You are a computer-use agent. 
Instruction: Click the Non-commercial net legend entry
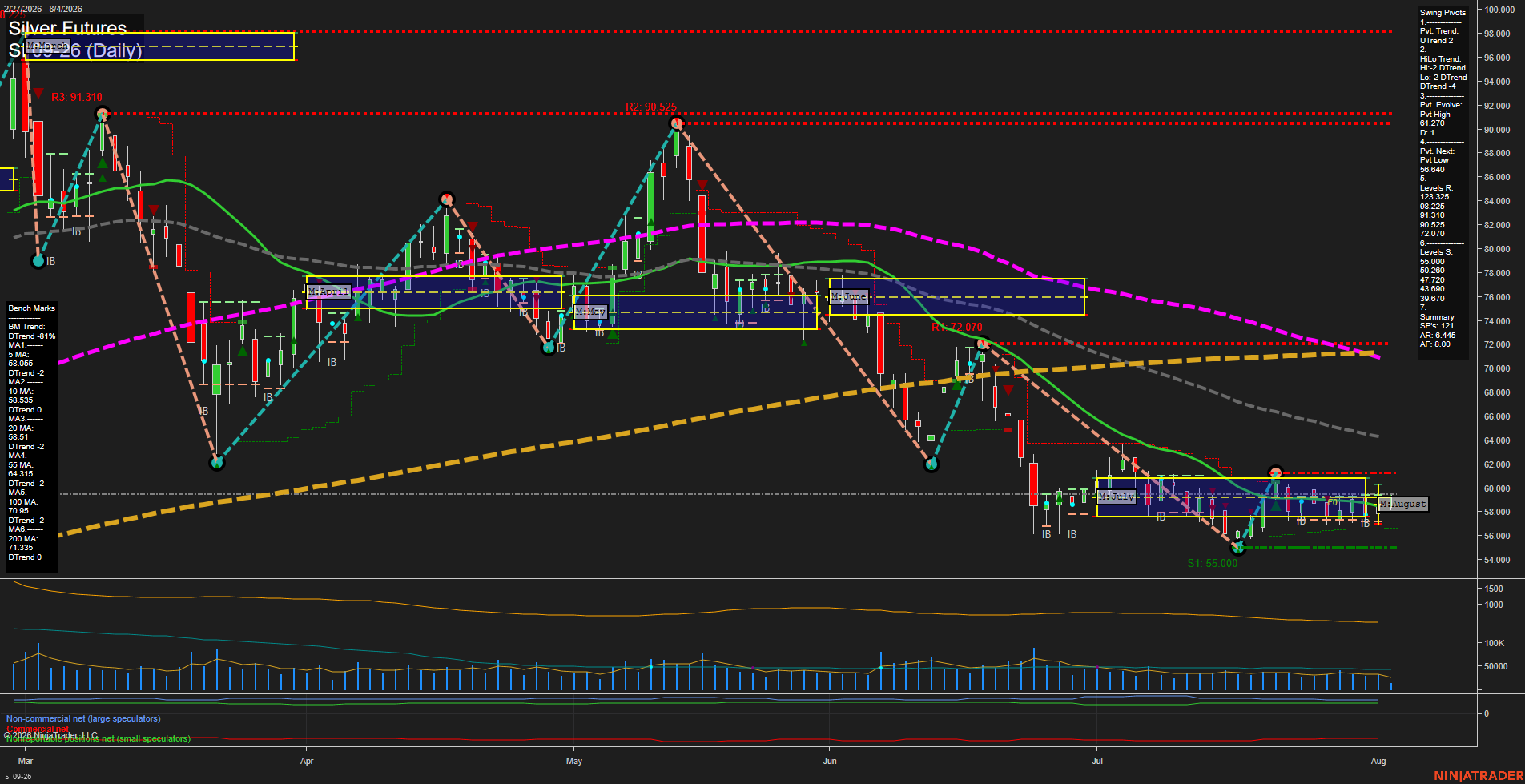pyautogui.click(x=83, y=719)
